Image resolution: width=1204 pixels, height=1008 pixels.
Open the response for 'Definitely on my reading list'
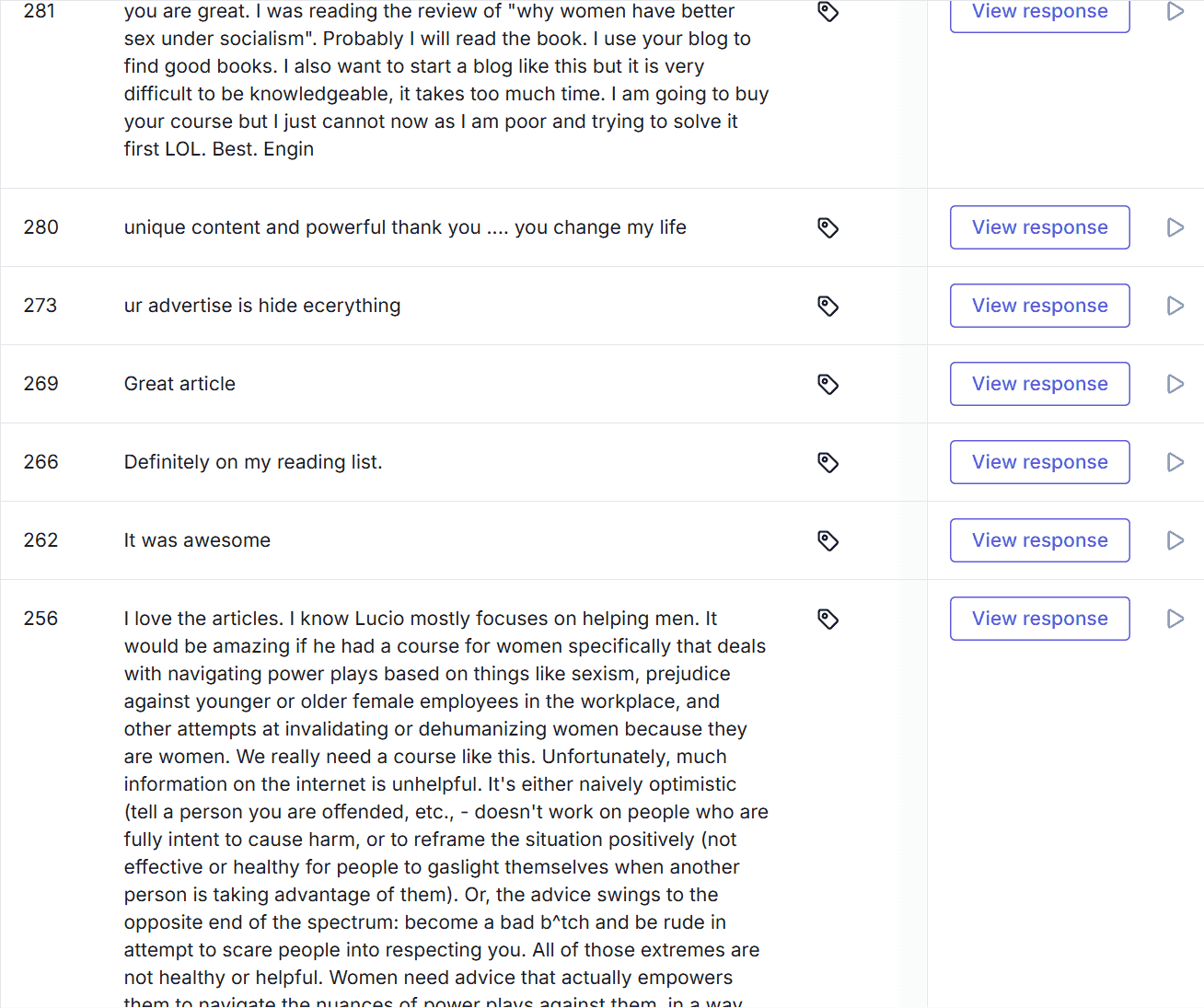pos(1040,462)
